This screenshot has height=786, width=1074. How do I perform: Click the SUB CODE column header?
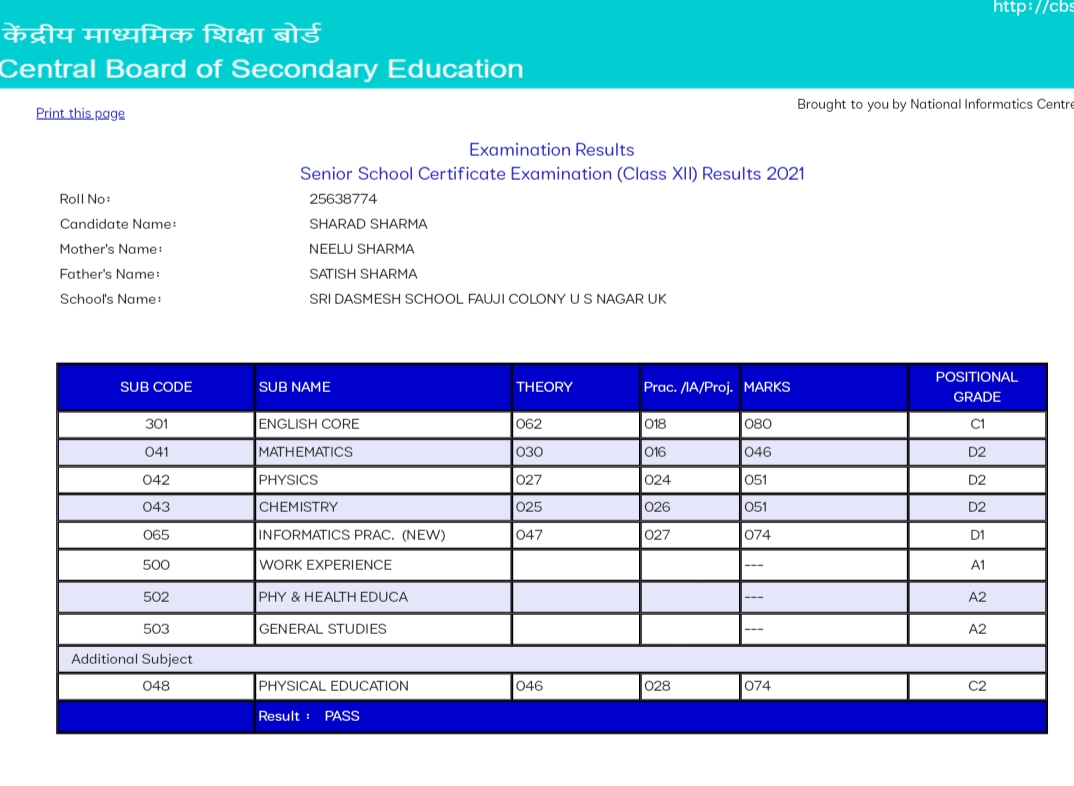click(156, 387)
